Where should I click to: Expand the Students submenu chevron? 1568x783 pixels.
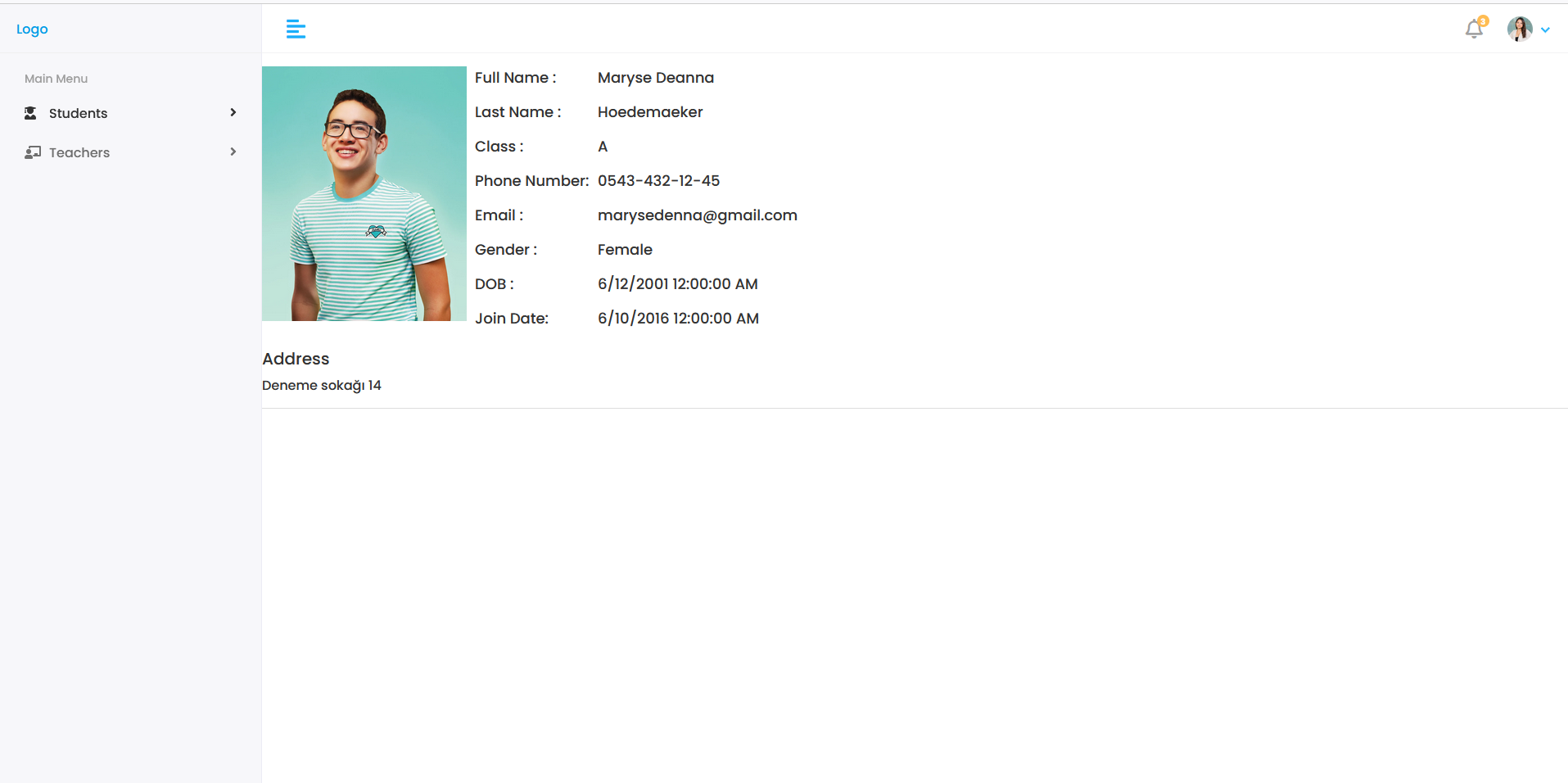click(233, 112)
